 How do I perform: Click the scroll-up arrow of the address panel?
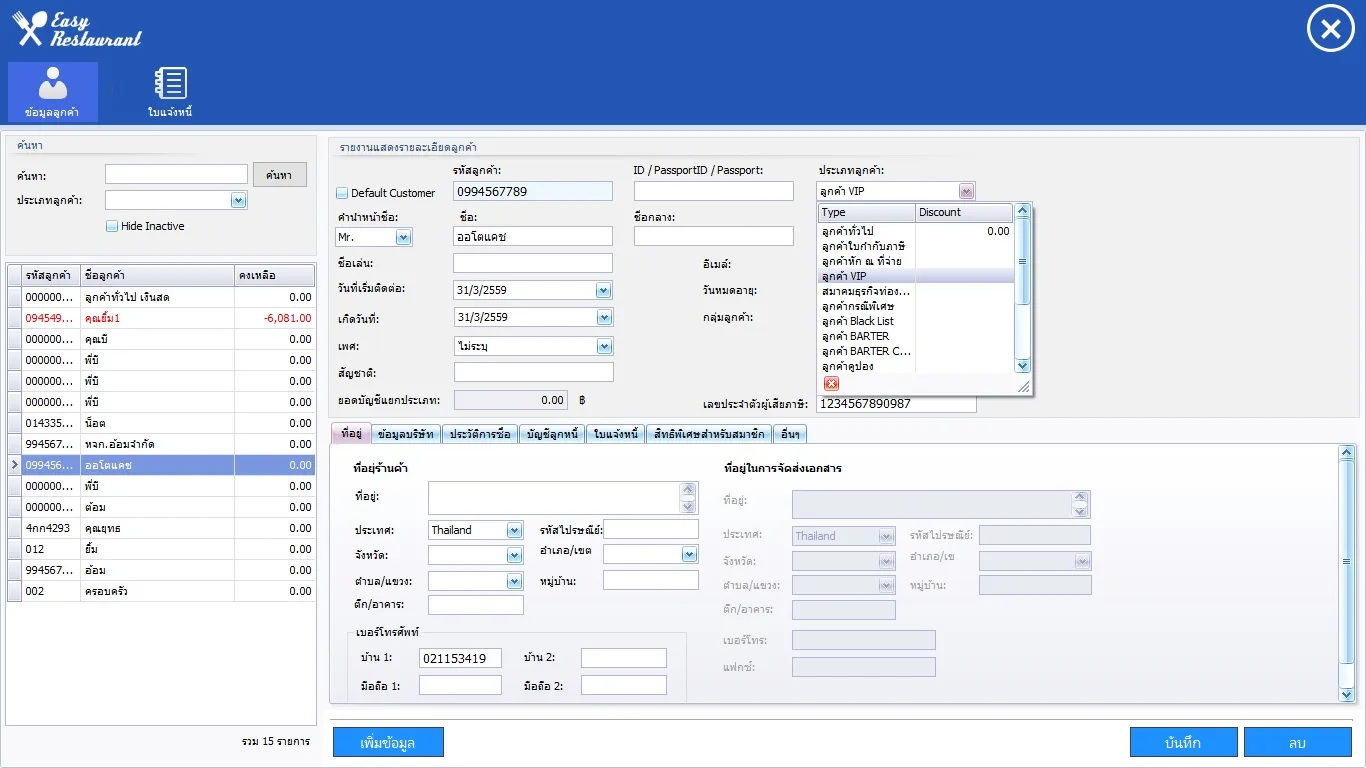click(x=1346, y=453)
